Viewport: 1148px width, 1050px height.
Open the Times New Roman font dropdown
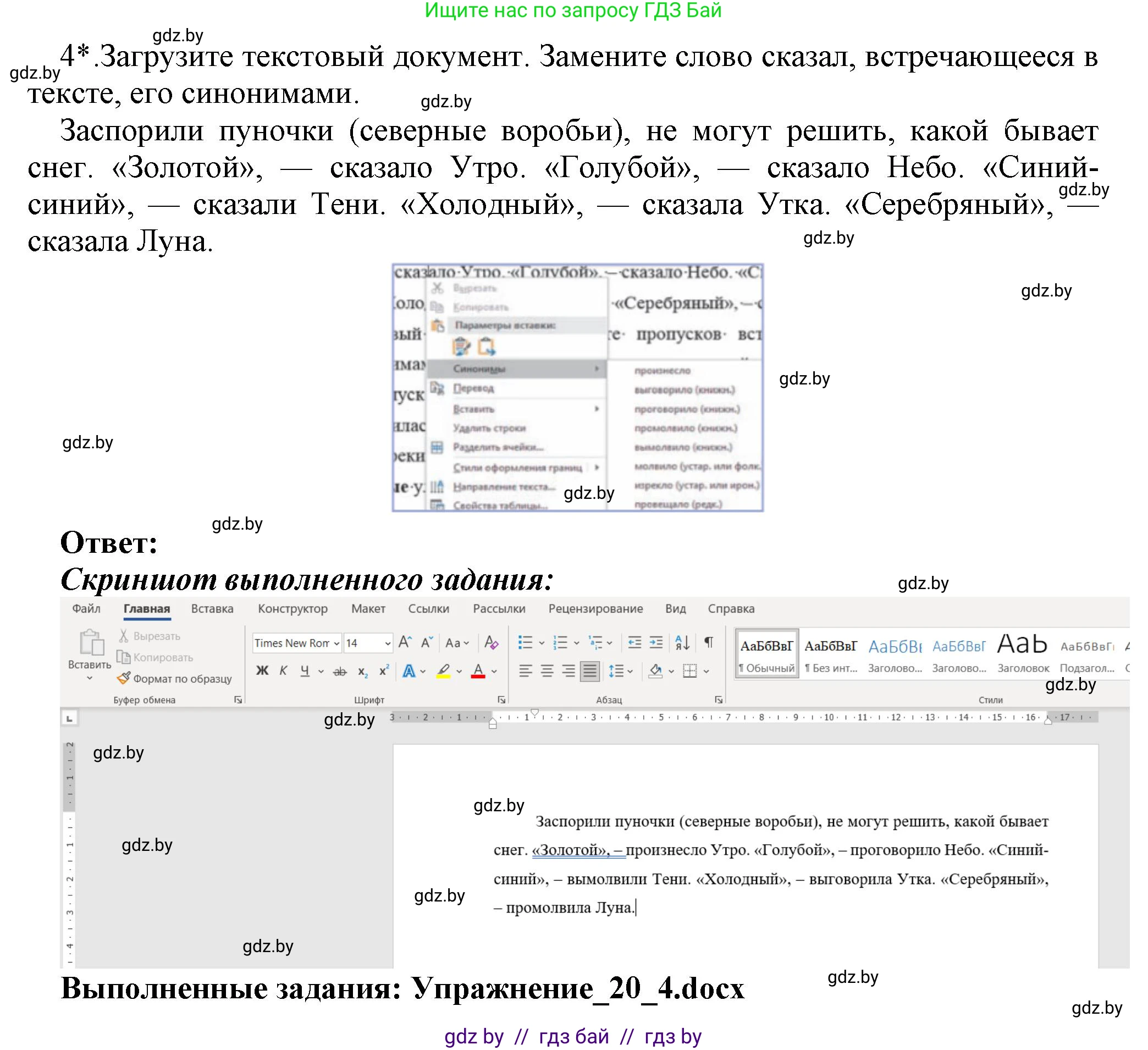point(336,643)
